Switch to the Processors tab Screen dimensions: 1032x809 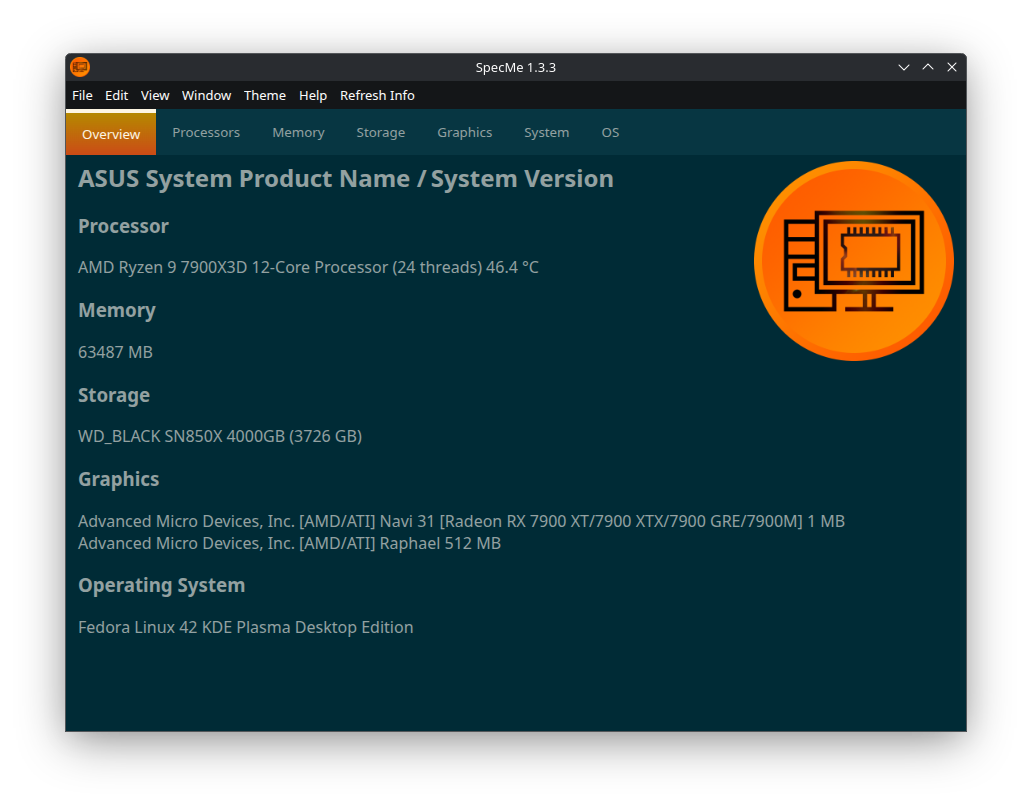(206, 132)
